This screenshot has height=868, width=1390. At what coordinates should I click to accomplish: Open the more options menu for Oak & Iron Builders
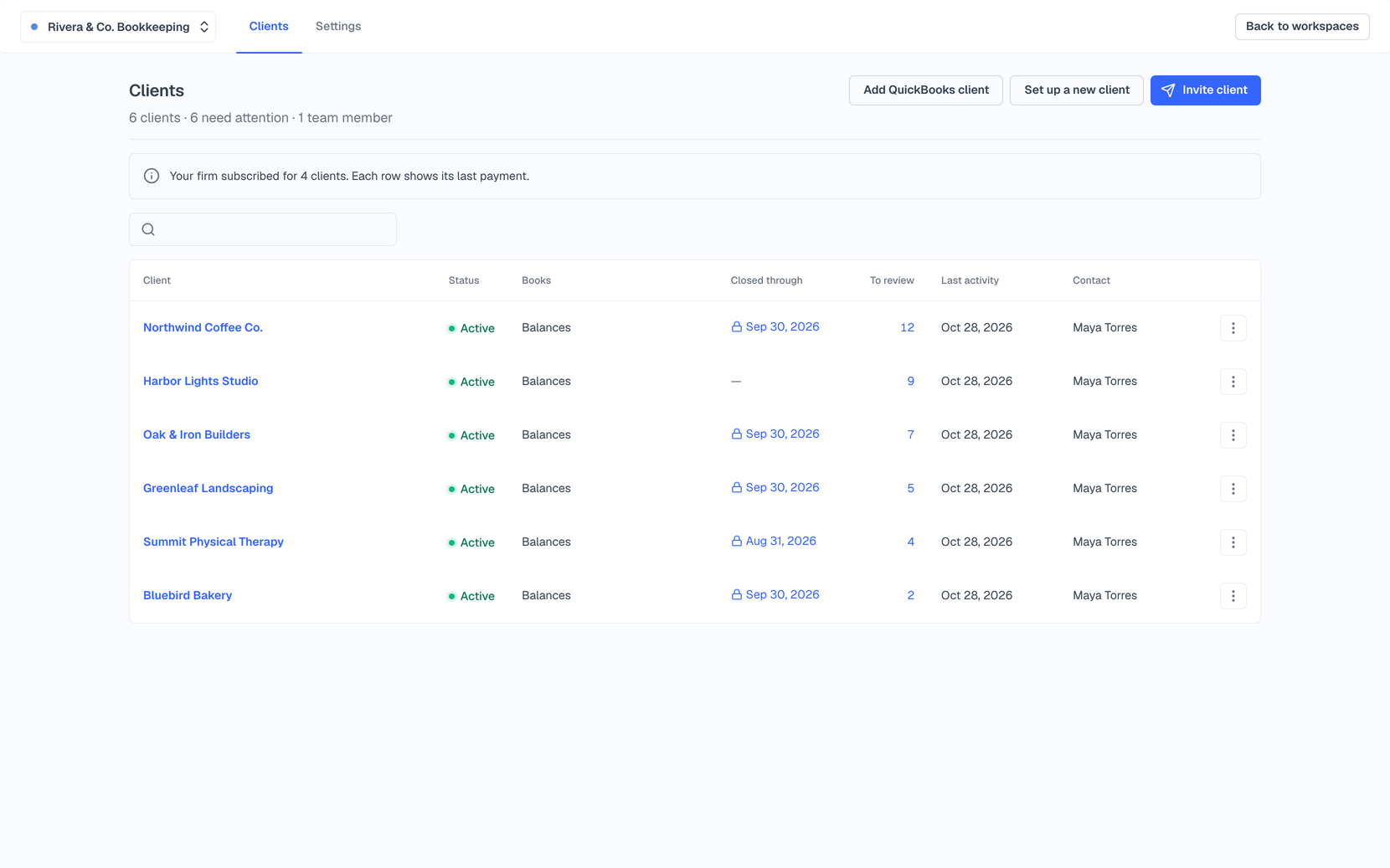(x=1233, y=435)
